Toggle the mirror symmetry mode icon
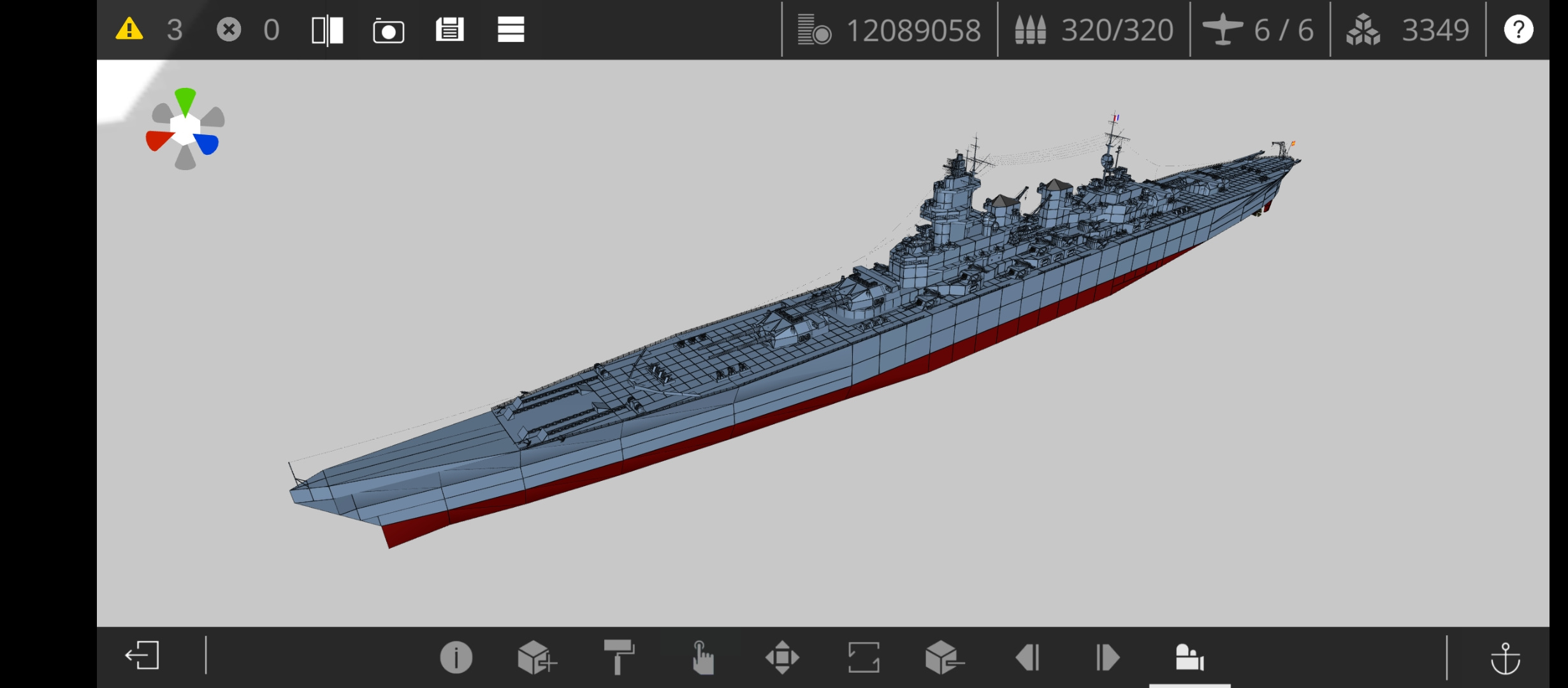The height and width of the screenshot is (688, 1568). (x=328, y=30)
